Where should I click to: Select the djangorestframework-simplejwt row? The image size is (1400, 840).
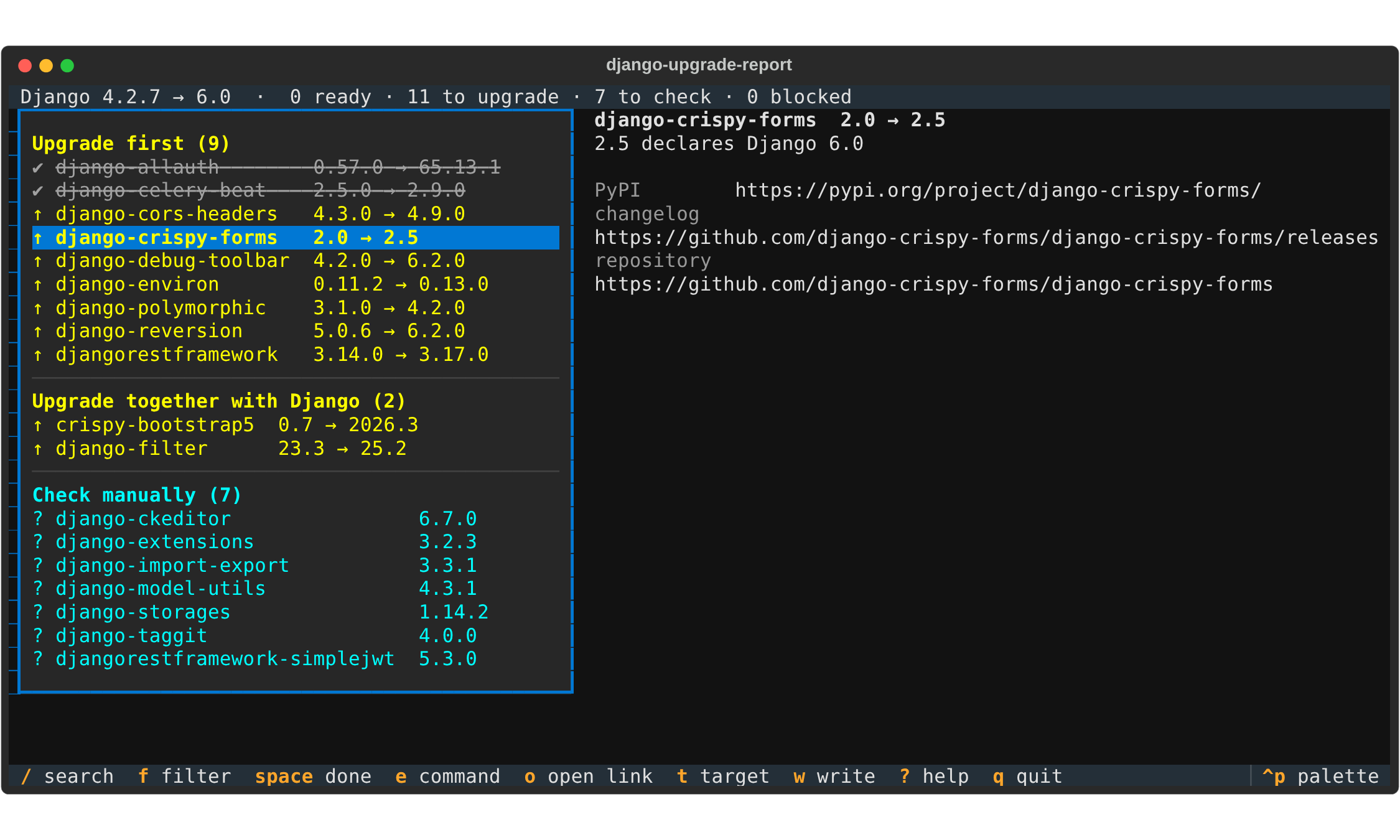point(296,659)
